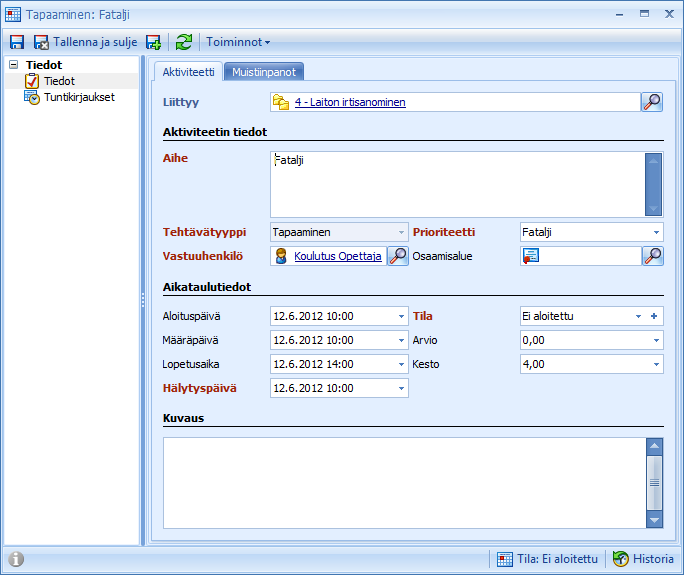Select Tiedot item in the left tree

point(59,81)
